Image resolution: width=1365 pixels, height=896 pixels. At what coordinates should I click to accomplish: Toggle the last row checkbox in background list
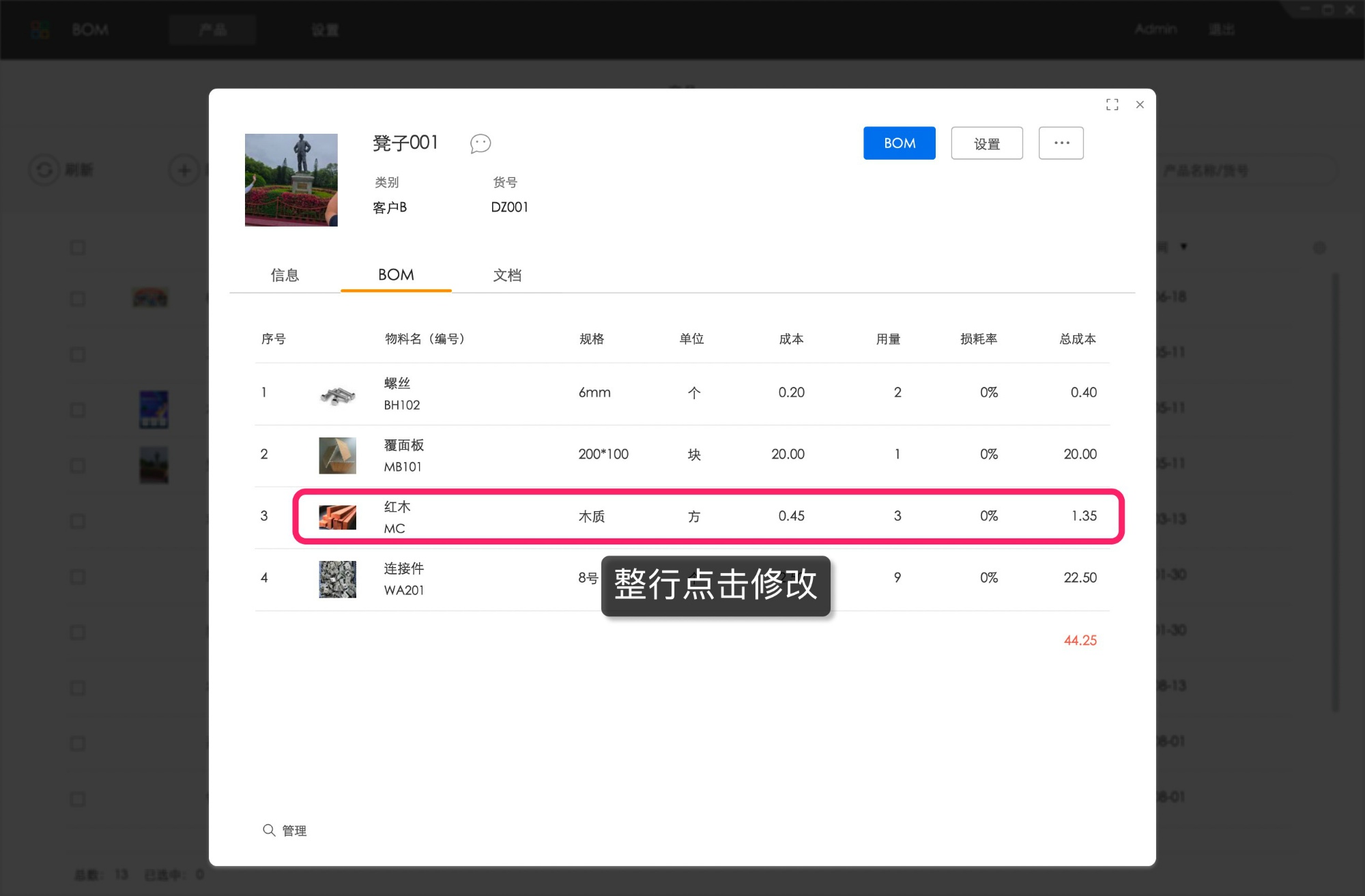point(78,799)
